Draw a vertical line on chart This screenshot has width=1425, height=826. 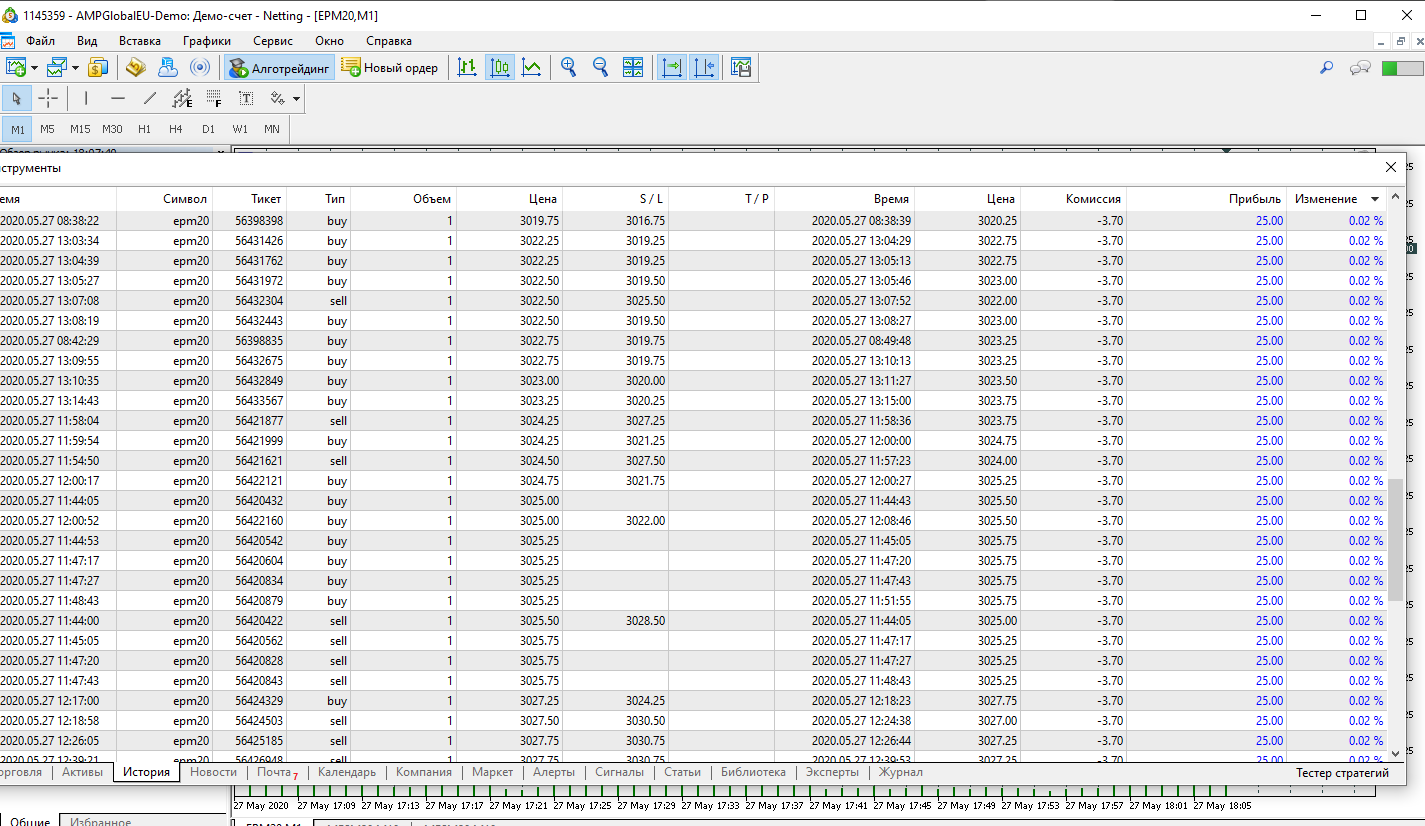click(x=86, y=98)
